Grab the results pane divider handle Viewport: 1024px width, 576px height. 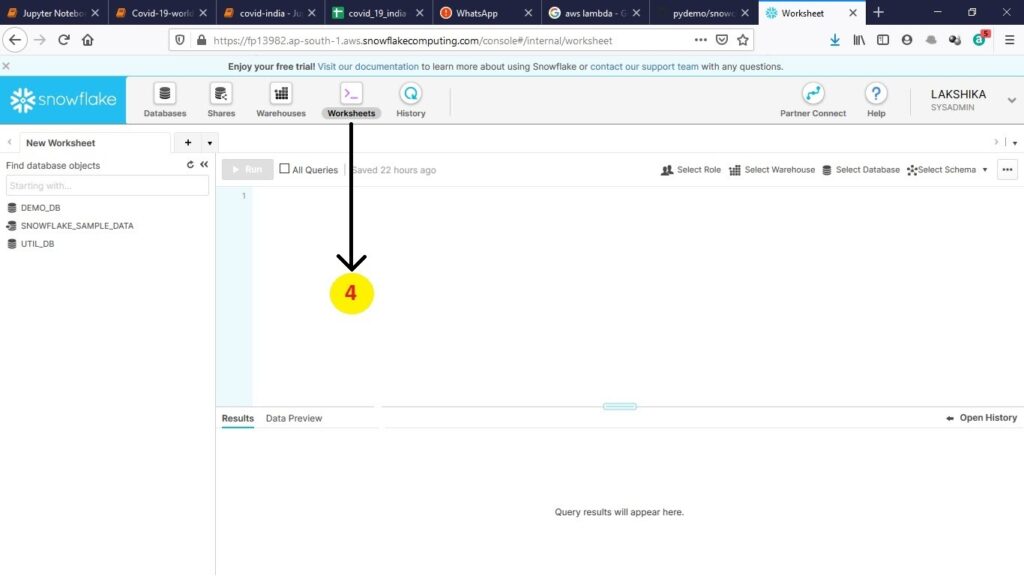click(x=619, y=406)
